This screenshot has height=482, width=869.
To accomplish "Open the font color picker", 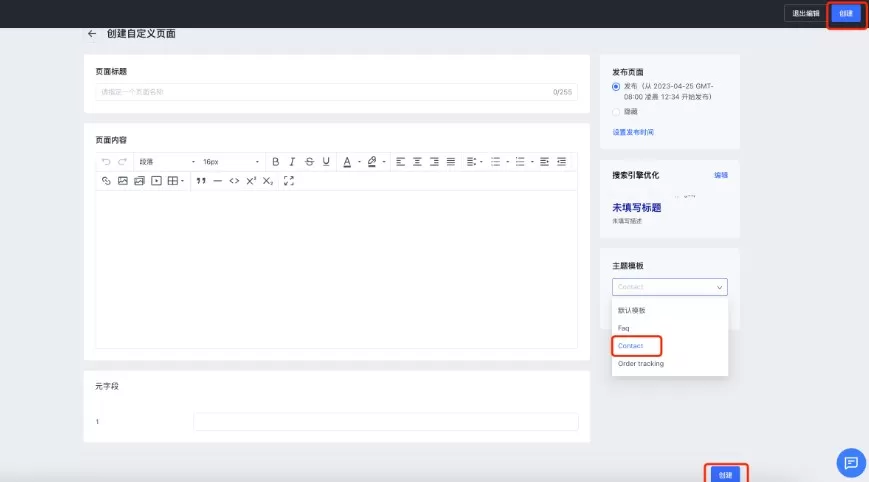I will click(347, 161).
